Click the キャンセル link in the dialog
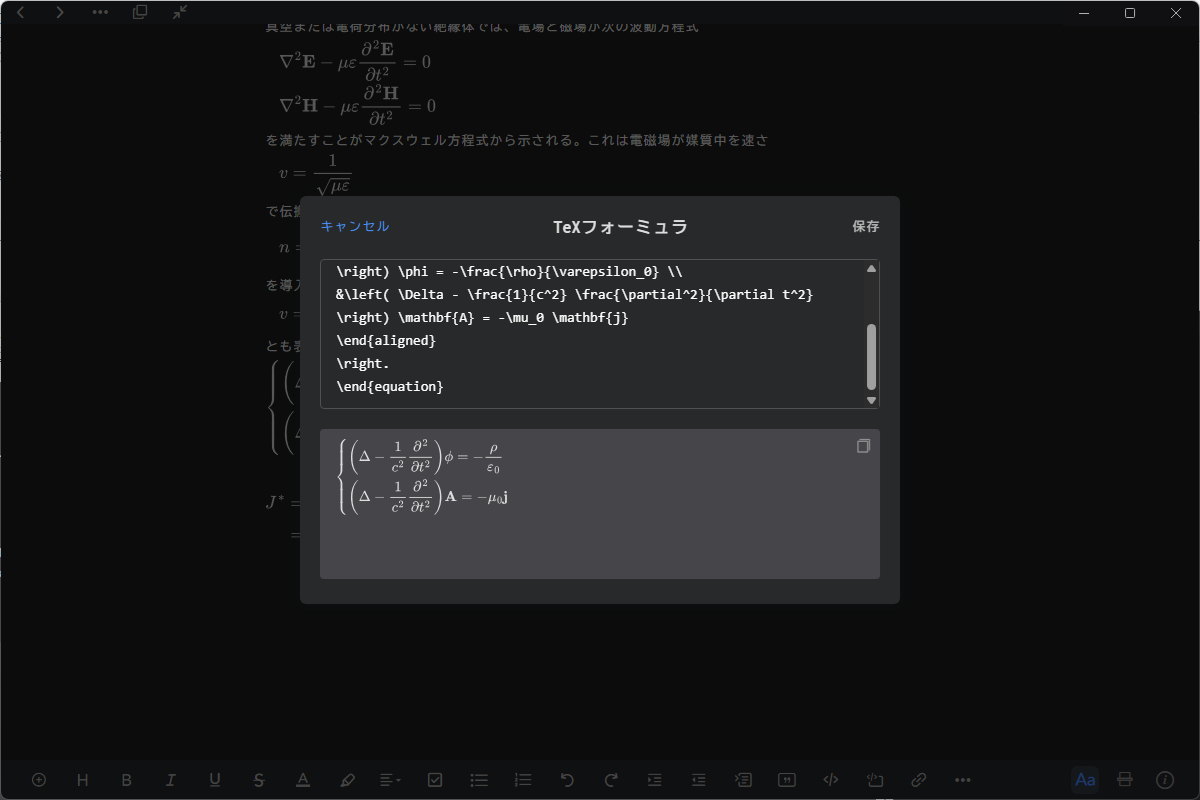The image size is (1200, 800). point(355,226)
